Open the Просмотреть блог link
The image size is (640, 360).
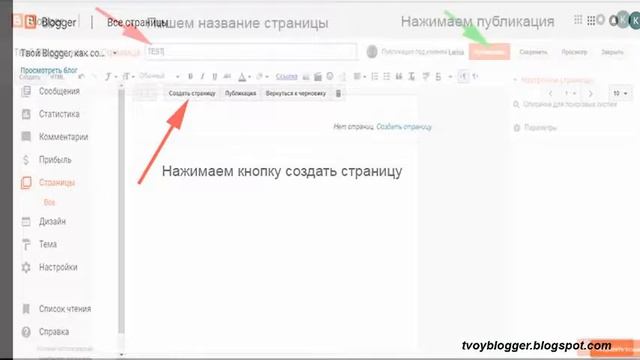[x=49, y=70]
